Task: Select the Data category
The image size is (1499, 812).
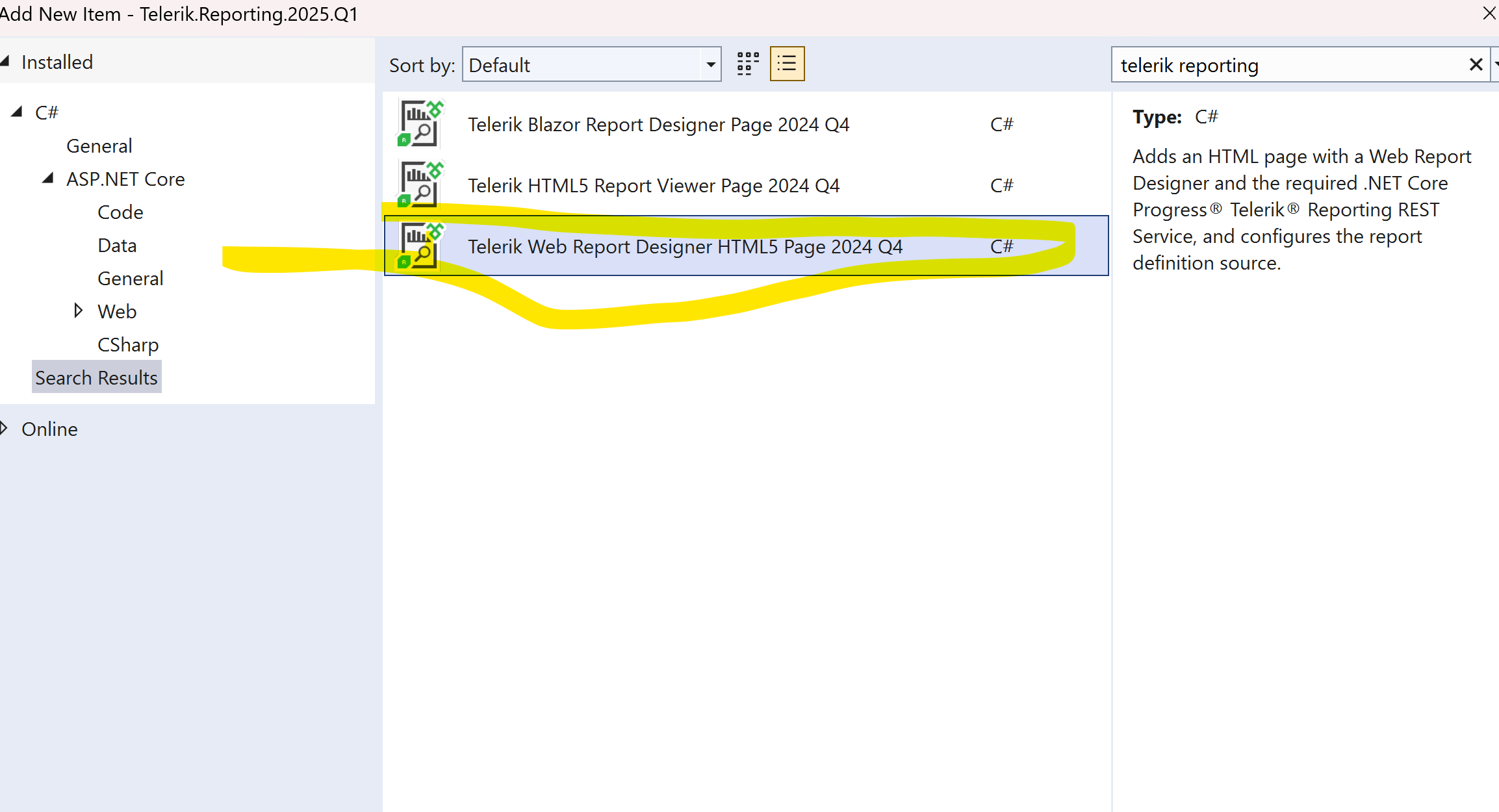Action: coord(117,245)
